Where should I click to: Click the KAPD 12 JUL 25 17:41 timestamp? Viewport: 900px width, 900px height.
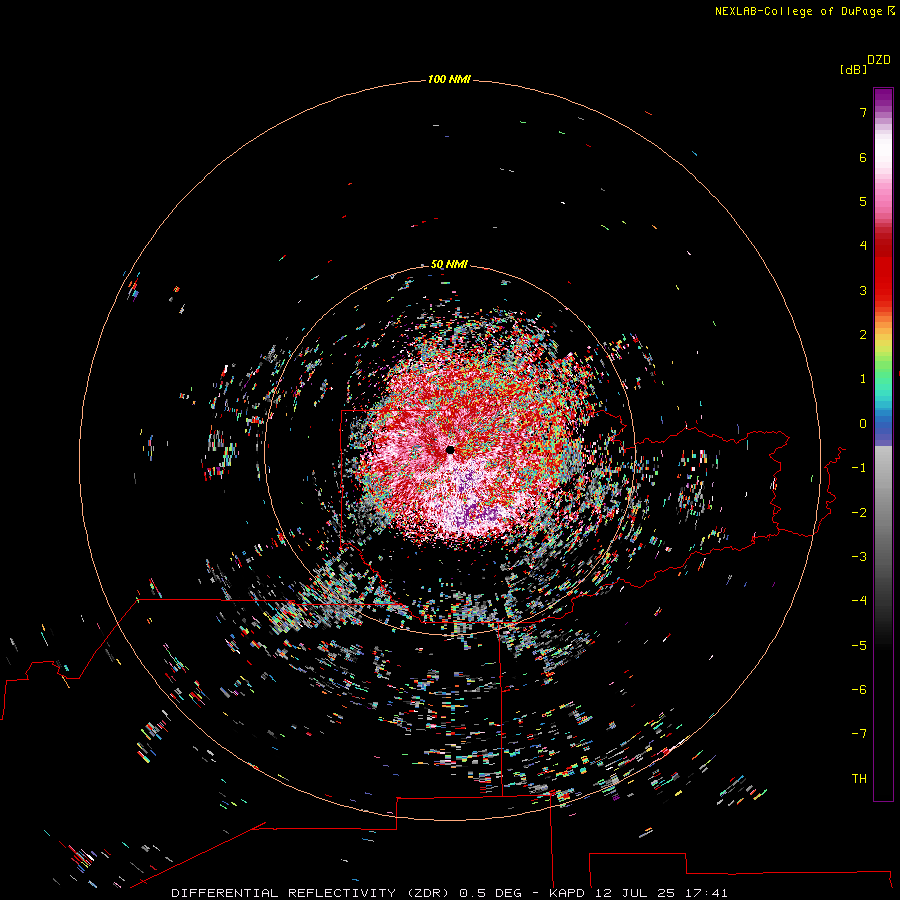[x=638, y=893]
